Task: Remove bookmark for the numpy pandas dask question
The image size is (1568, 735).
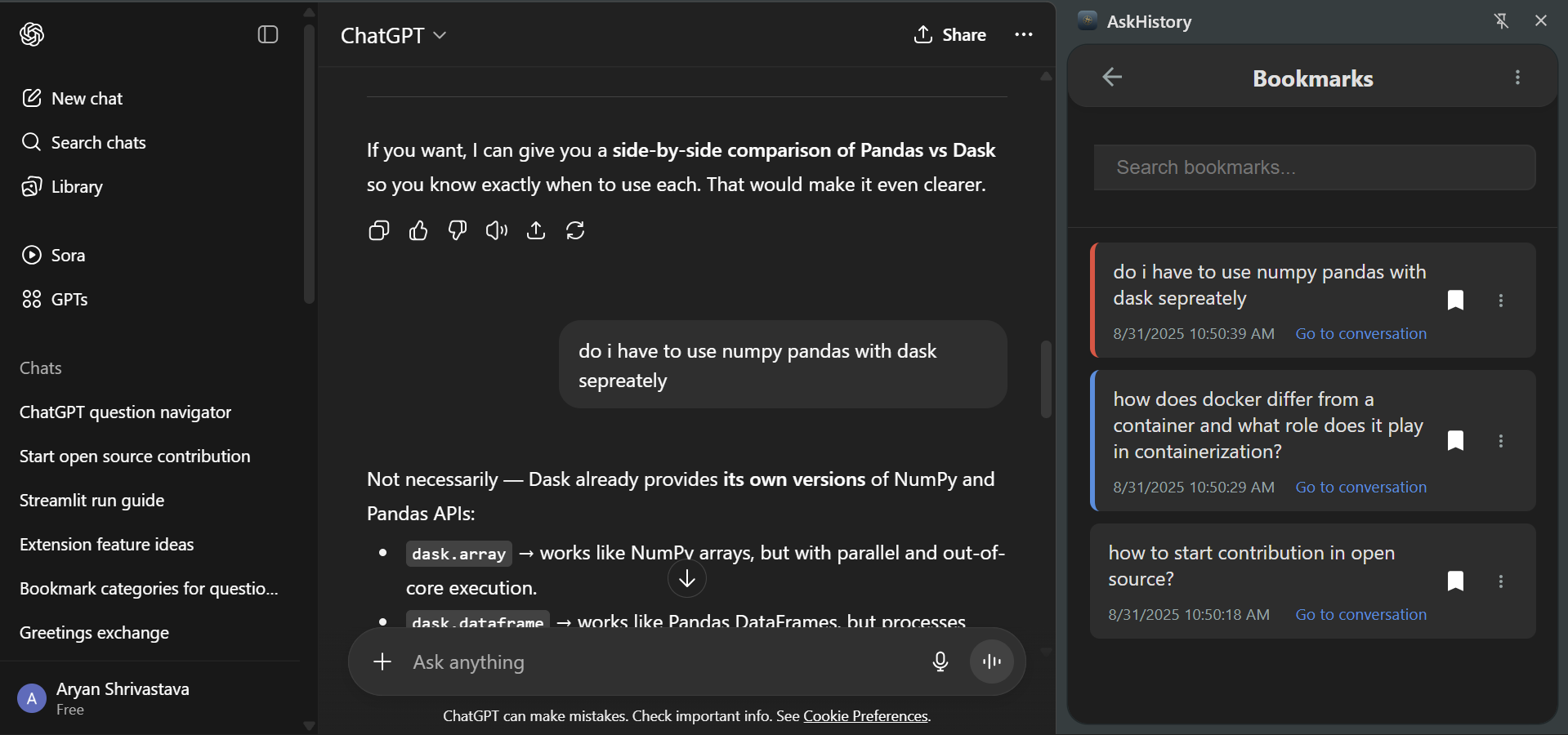Action: point(1455,301)
